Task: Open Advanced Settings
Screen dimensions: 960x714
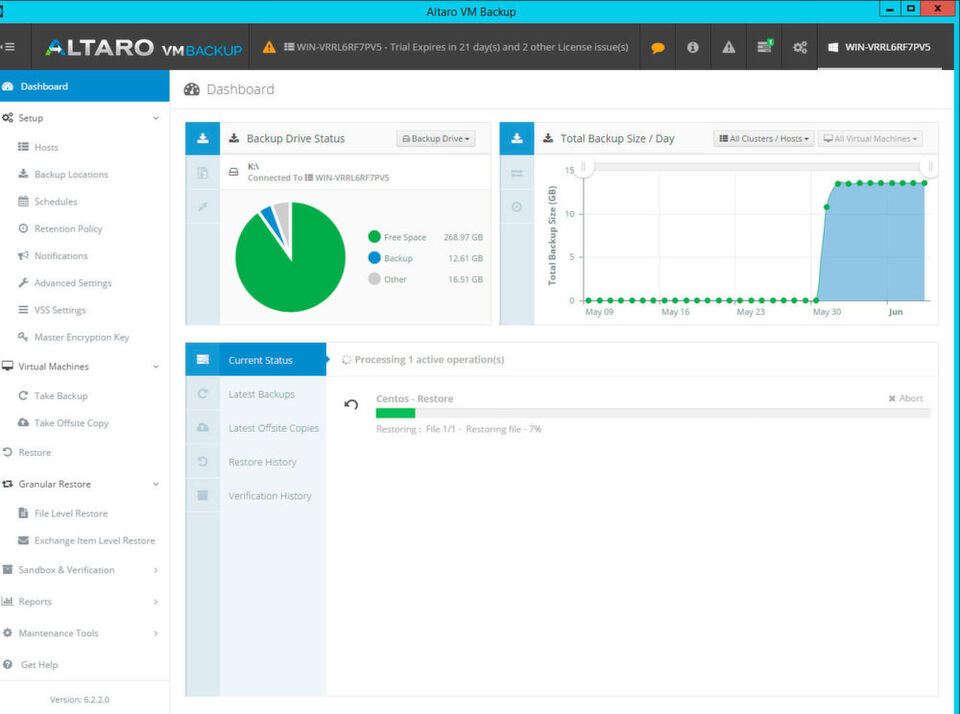Action: pyautogui.click(x=73, y=283)
